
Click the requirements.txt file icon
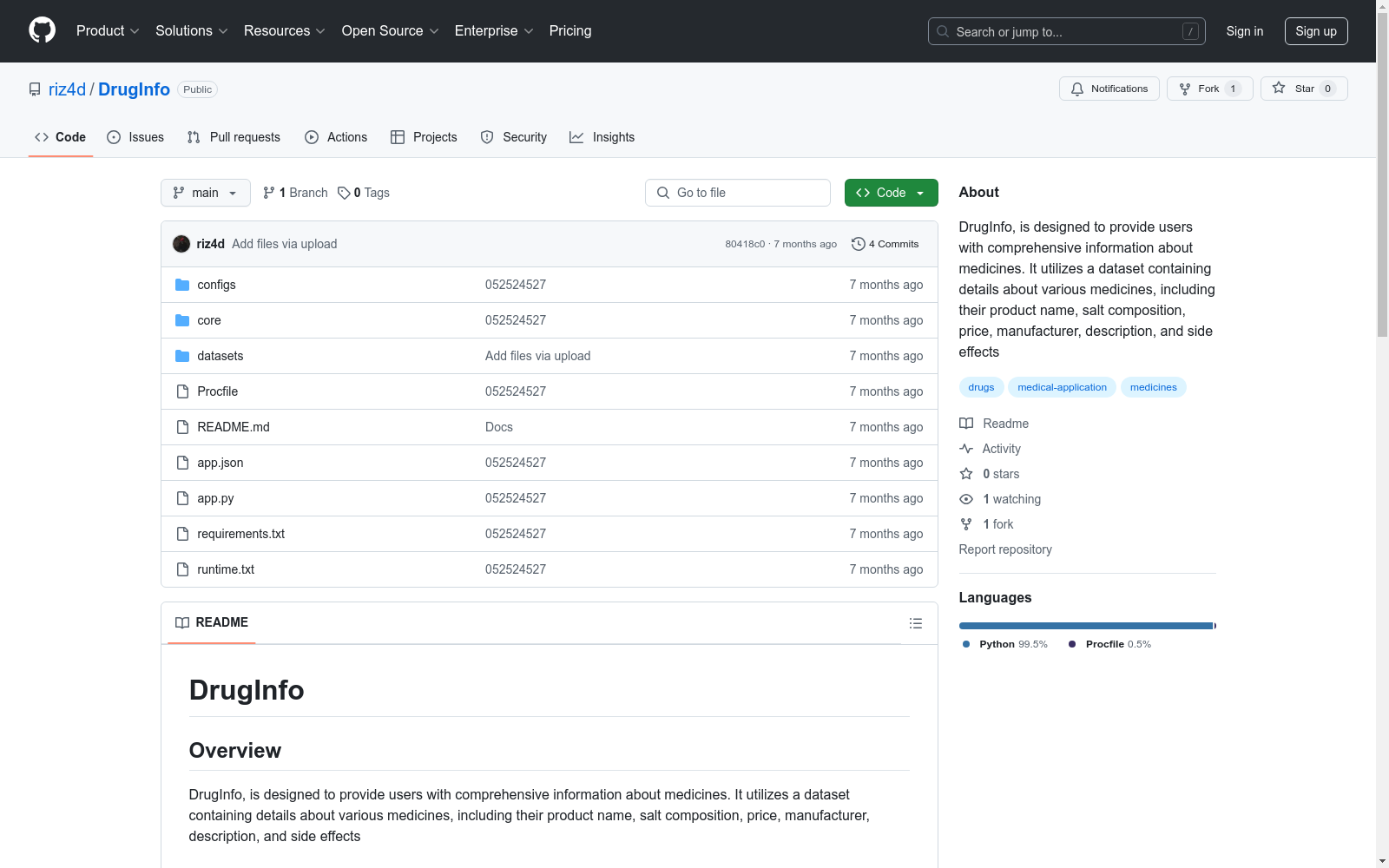[182, 534]
